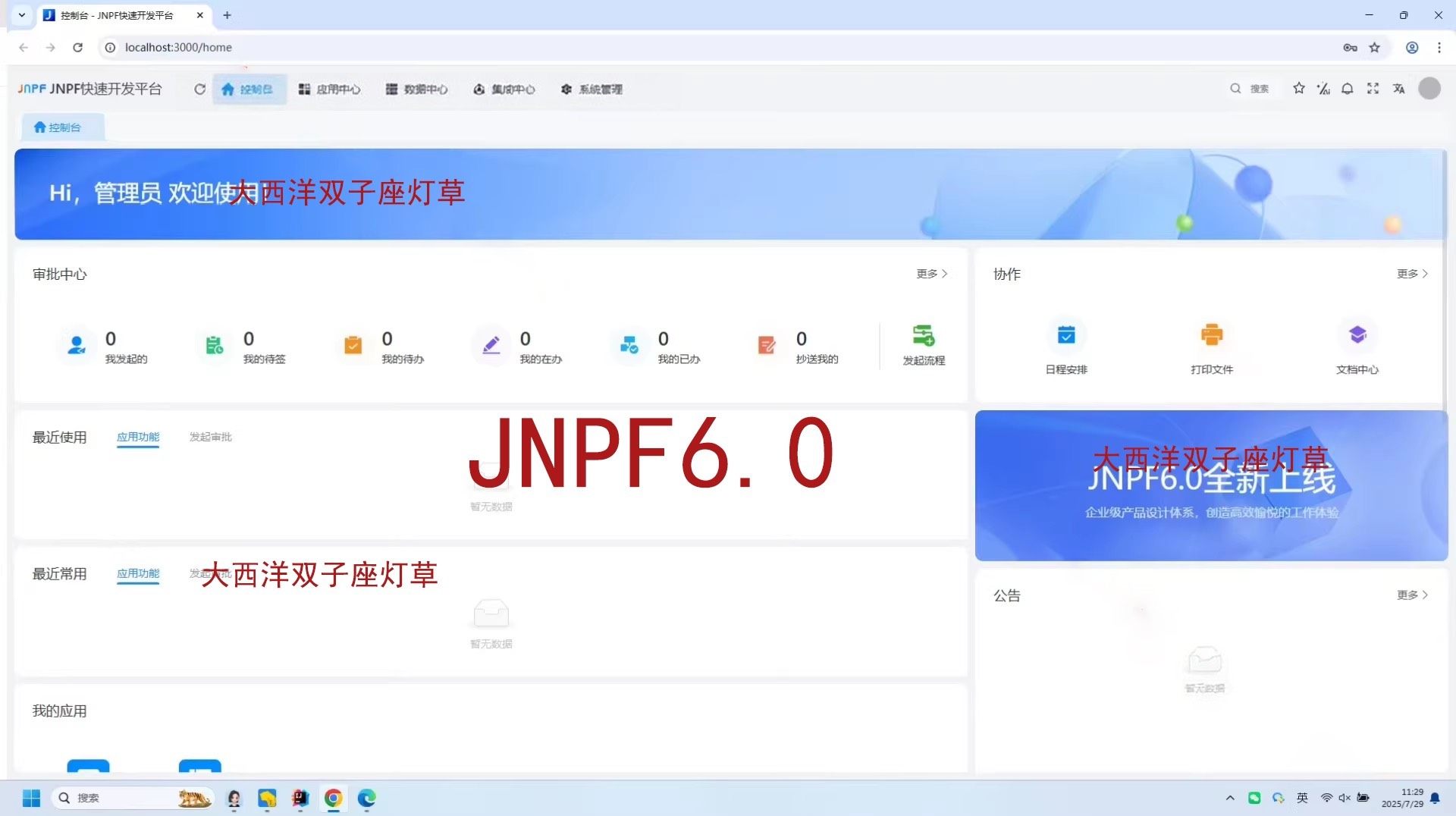
Task: Bookmark this page with the browser star
Action: pos(1375,47)
